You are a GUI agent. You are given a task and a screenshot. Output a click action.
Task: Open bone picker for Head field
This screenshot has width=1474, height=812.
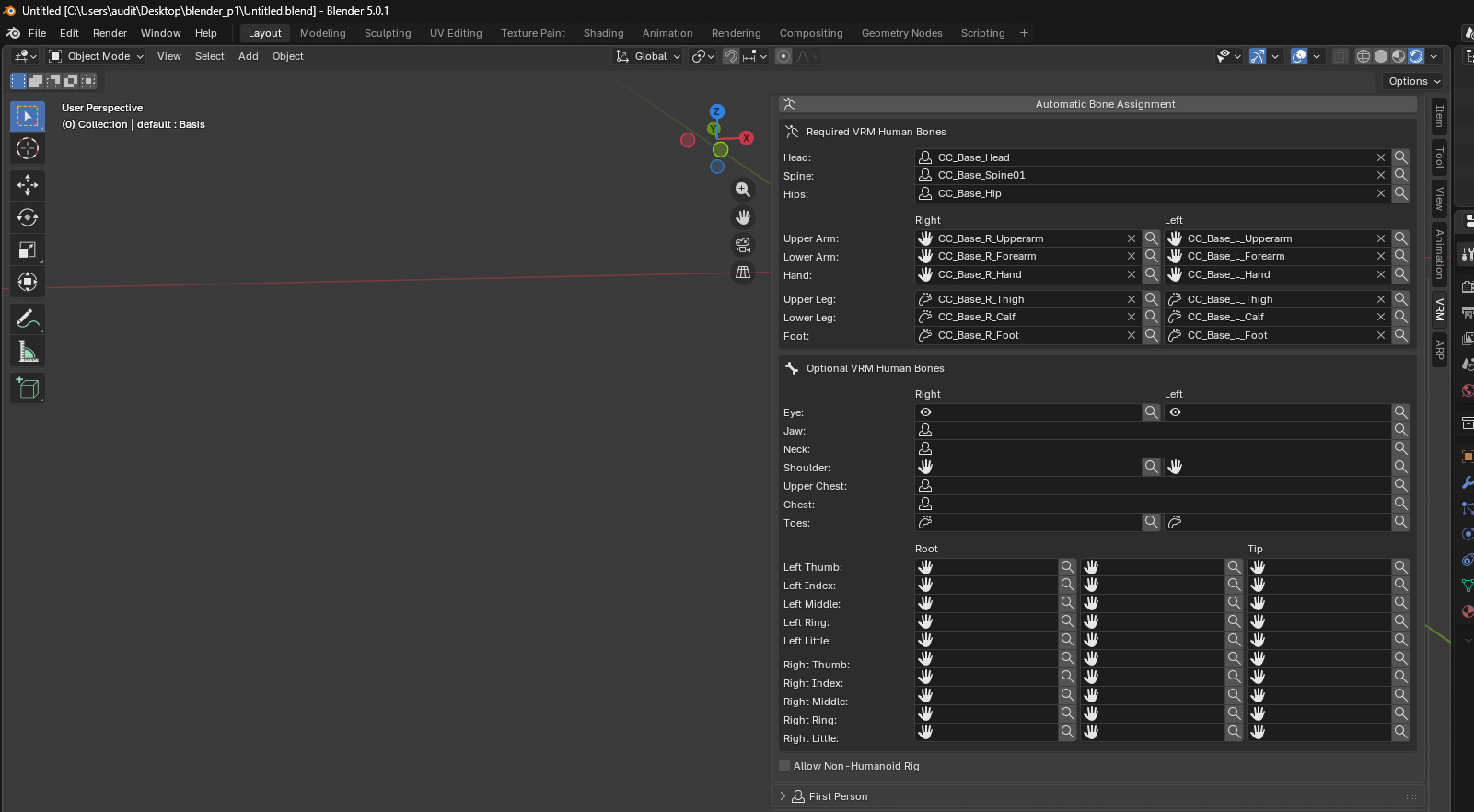click(1400, 157)
